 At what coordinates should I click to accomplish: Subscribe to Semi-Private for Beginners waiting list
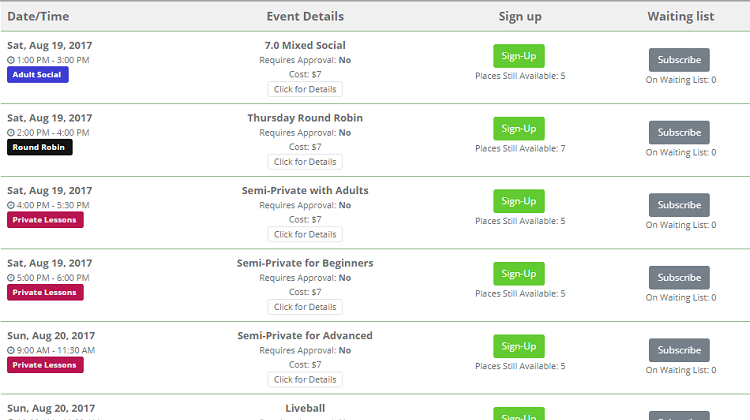tap(679, 278)
